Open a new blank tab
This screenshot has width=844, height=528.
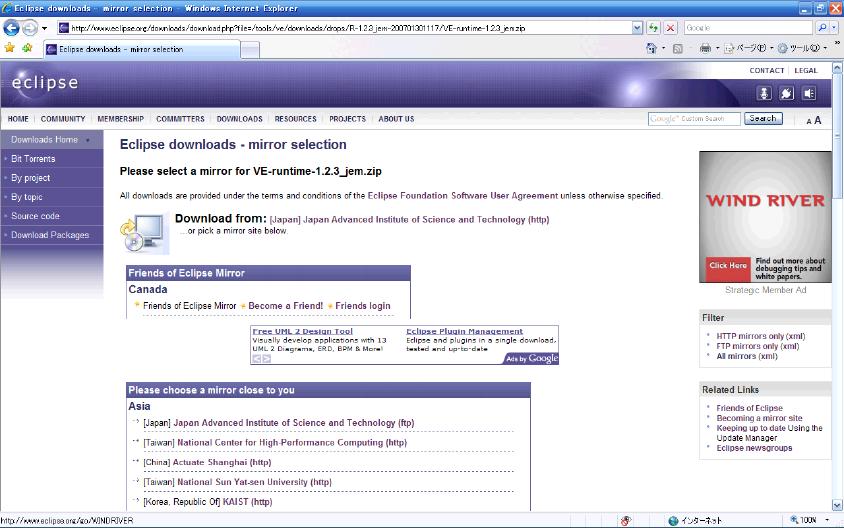point(250,50)
